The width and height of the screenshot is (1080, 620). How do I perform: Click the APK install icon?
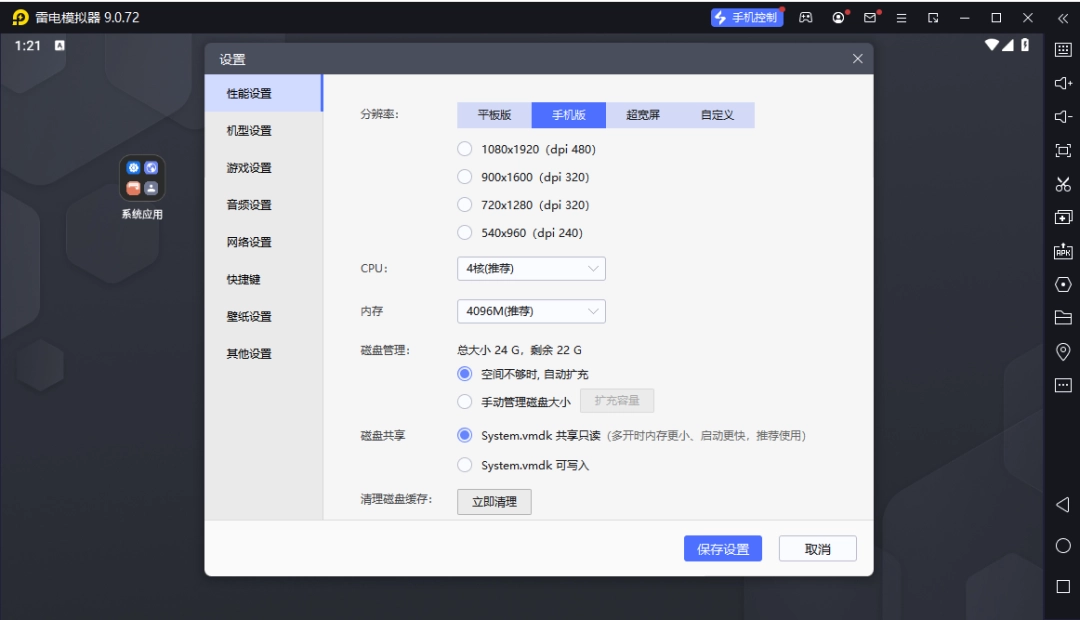[1063, 251]
